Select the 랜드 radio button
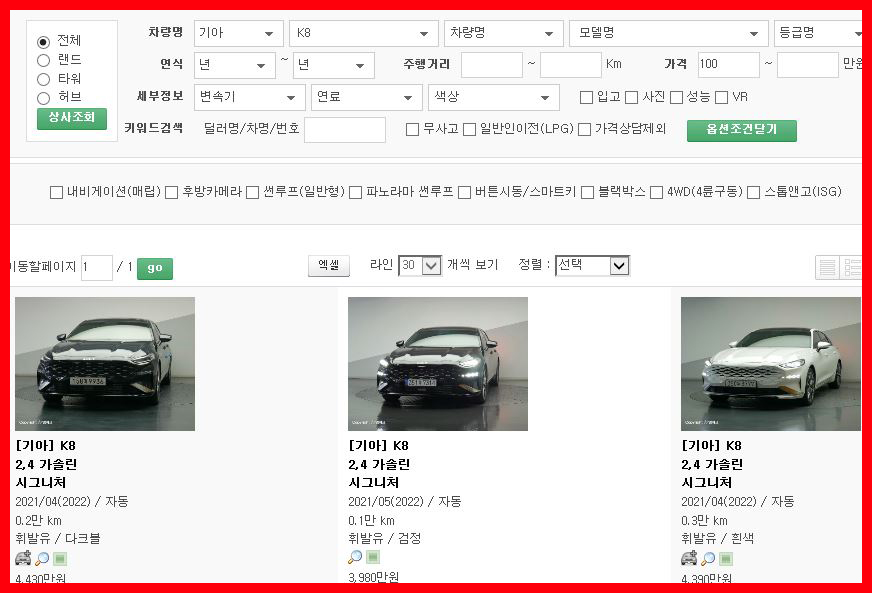The width and height of the screenshot is (872, 593). tap(43, 60)
